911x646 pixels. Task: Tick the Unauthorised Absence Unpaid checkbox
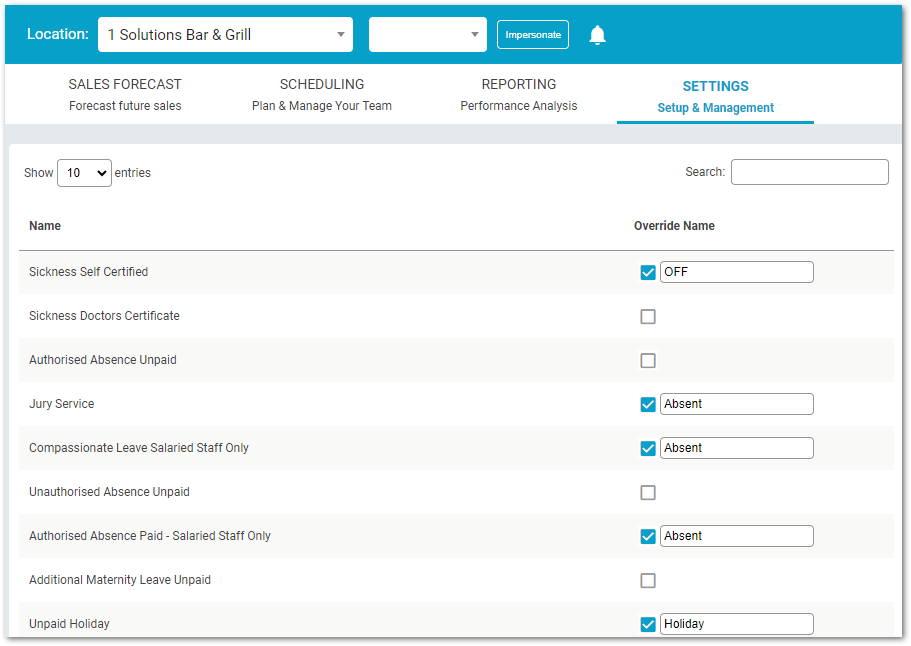[648, 493]
